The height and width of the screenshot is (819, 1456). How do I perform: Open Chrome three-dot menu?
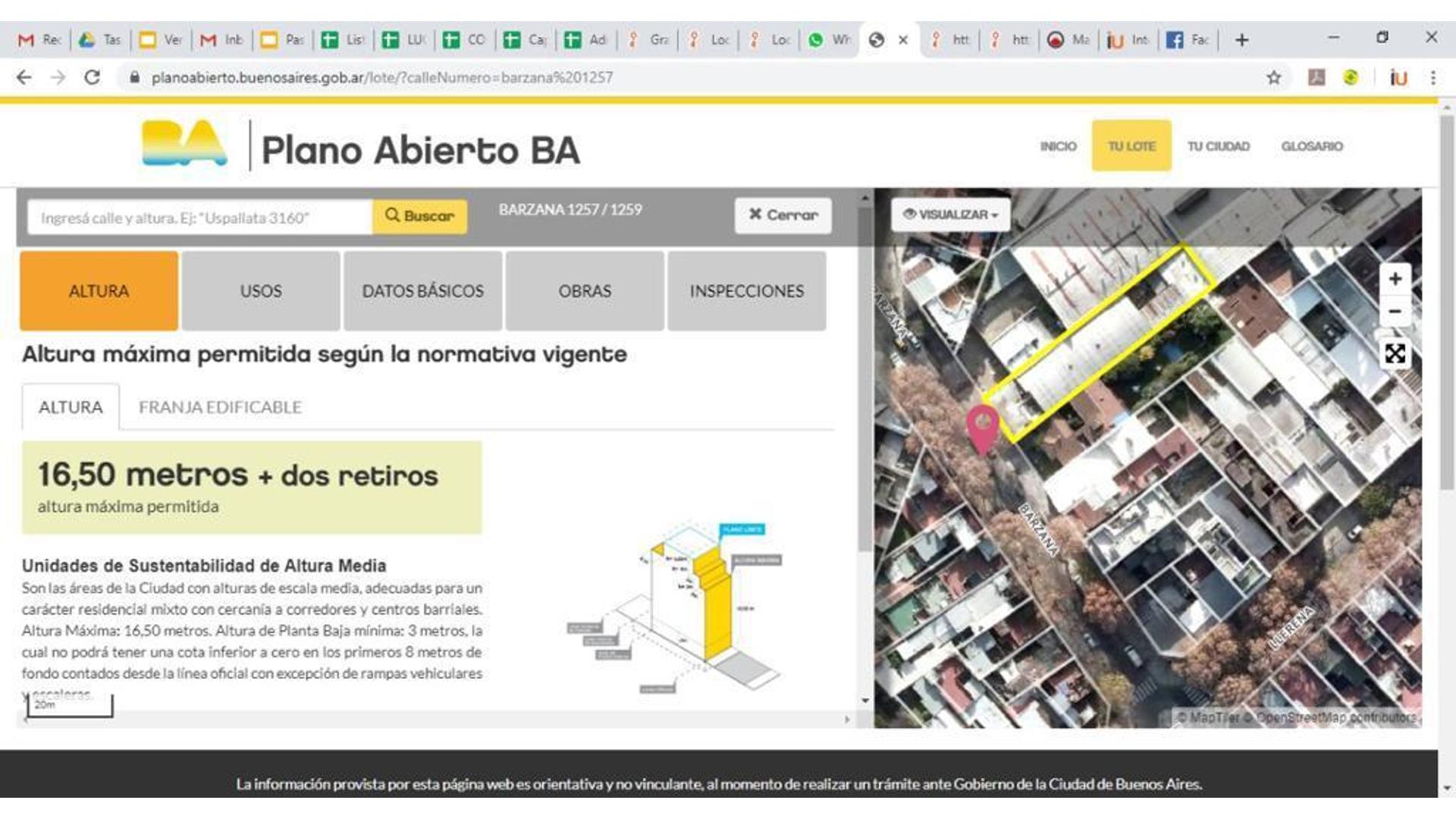point(1432,77)
